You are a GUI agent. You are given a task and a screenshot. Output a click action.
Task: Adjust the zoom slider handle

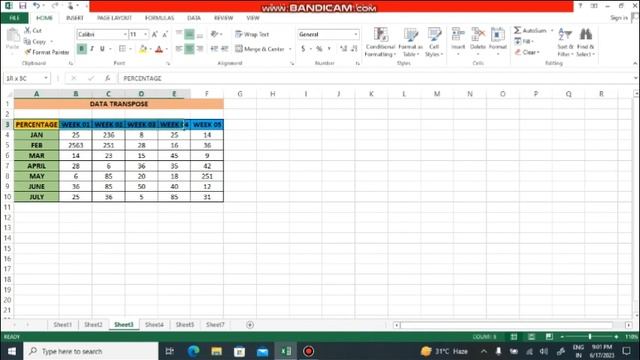pyautogui.click(x=590, y=336)
